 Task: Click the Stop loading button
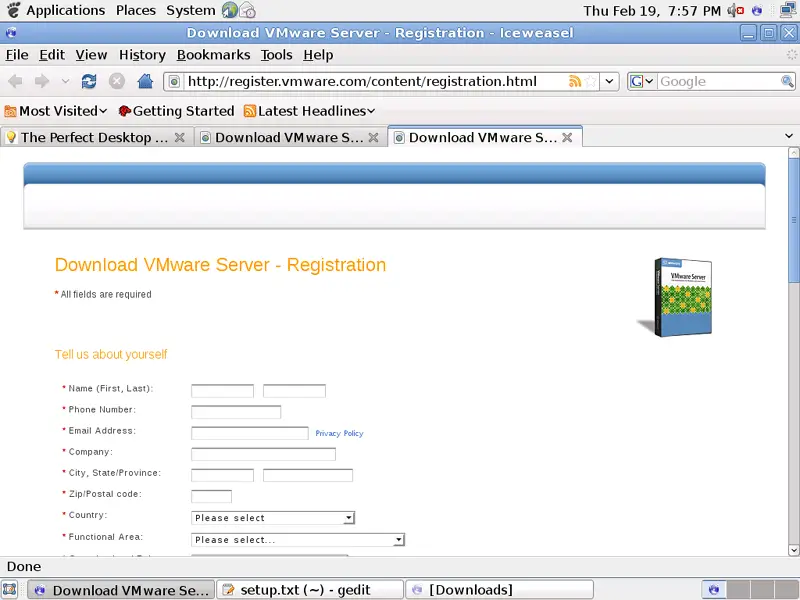pyautogui.click(x=117, y=81)
